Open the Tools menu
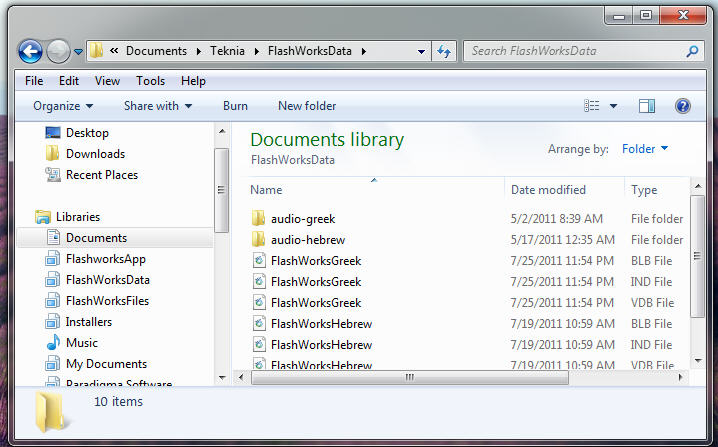Viewport: 718px width, 447px height. point(150,81)
